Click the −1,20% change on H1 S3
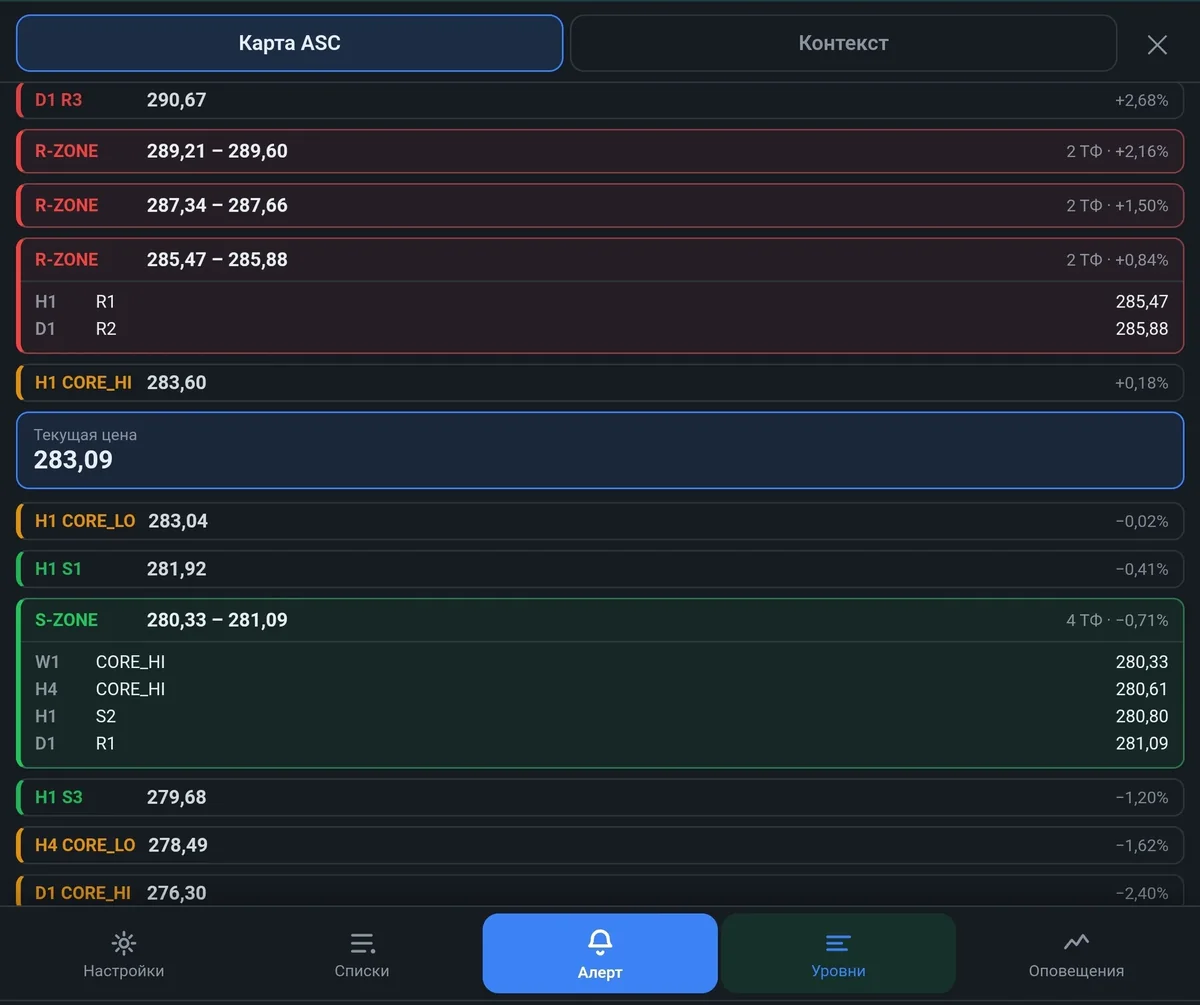Image resolution: width=1200 pixels, height=1005 pixels. pyautogui.click(x=1142, y=797)
